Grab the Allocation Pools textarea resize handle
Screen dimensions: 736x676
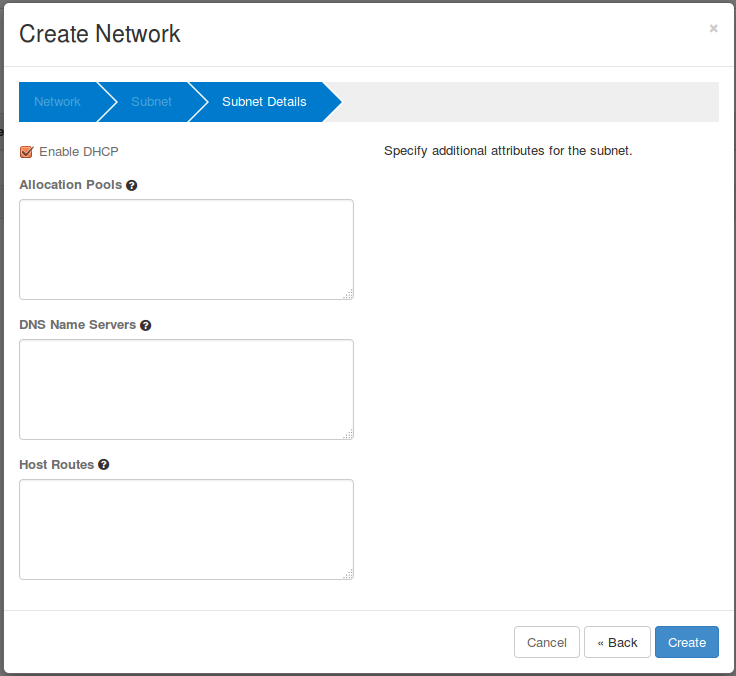347,294
